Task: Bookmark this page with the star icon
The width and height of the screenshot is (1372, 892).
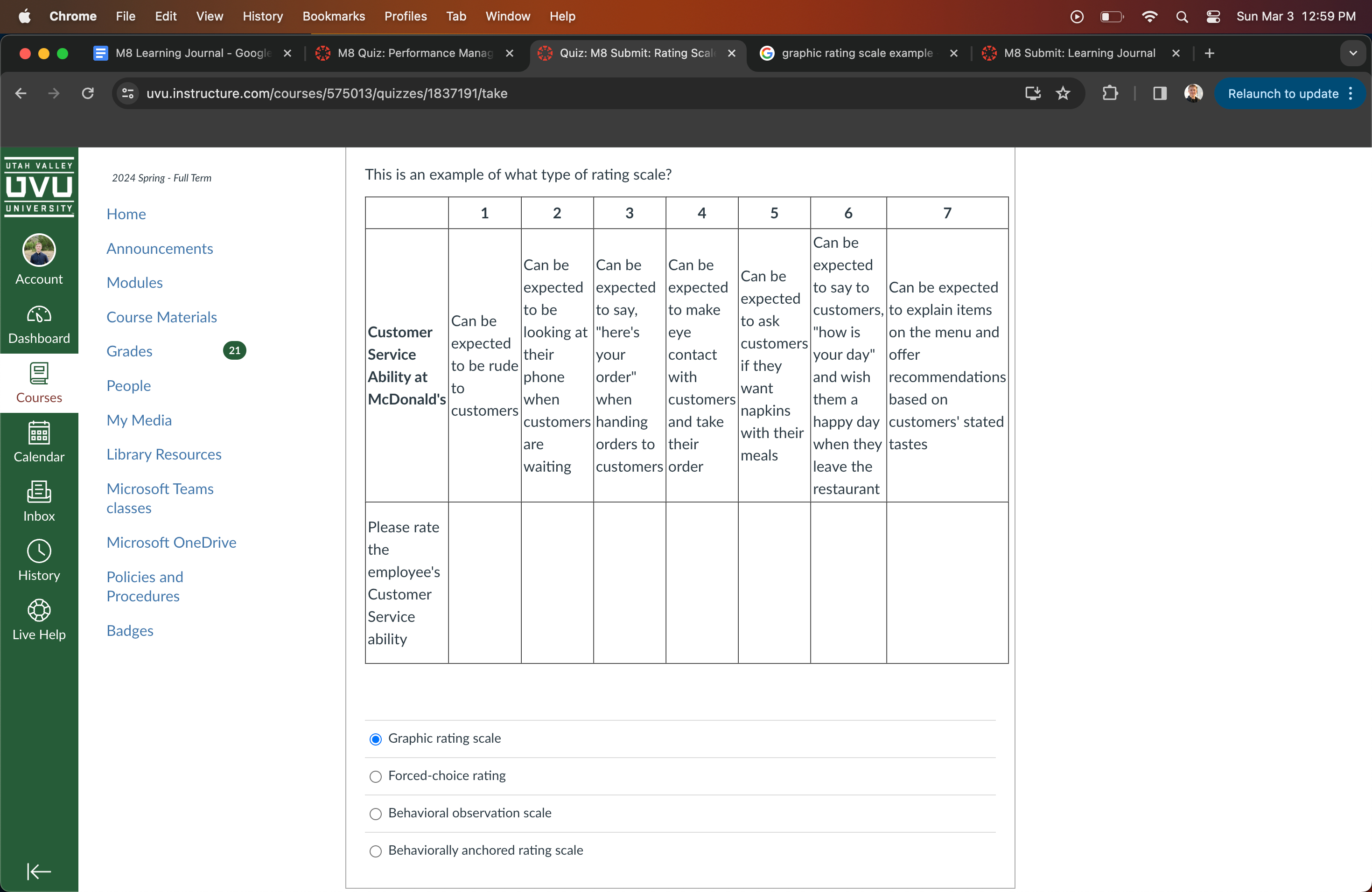Action: click(1063, 93)
